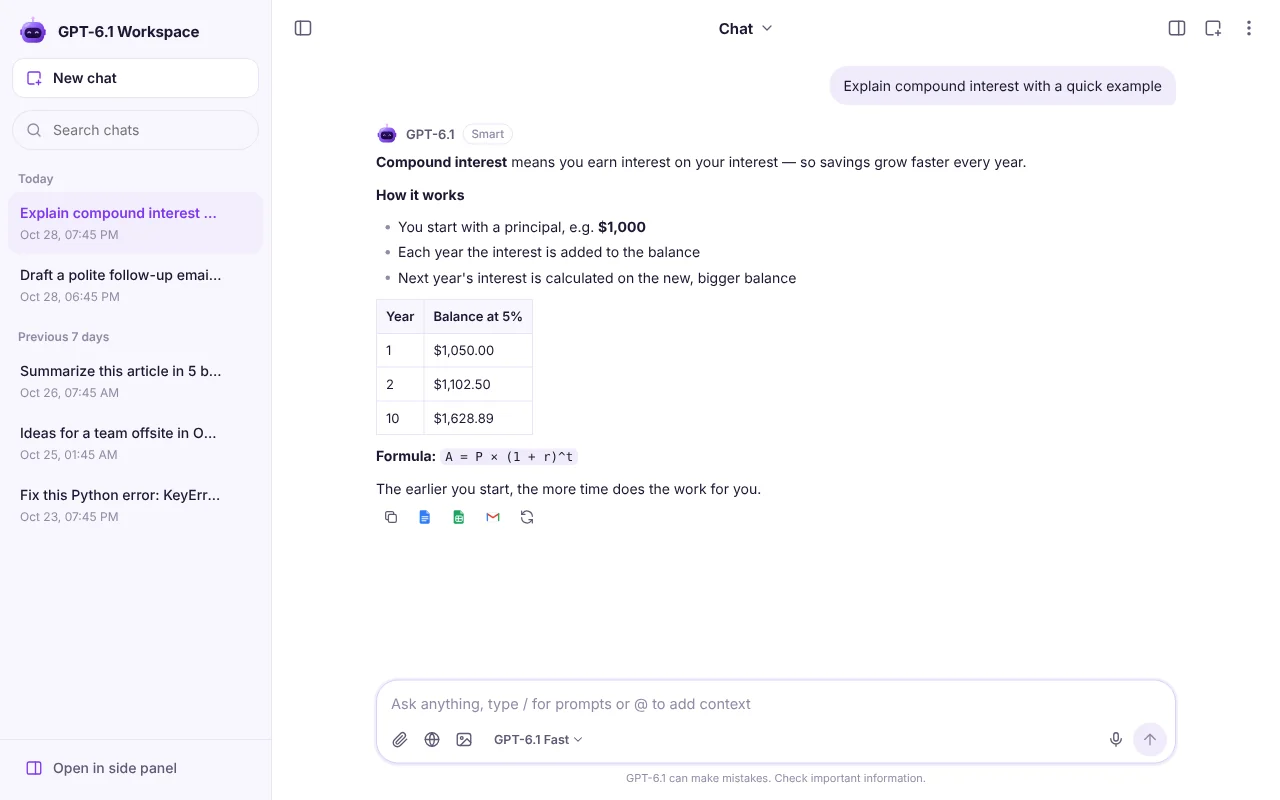
Task: Open the Draft a polite follow-up email chat
Action: point(135,285)
